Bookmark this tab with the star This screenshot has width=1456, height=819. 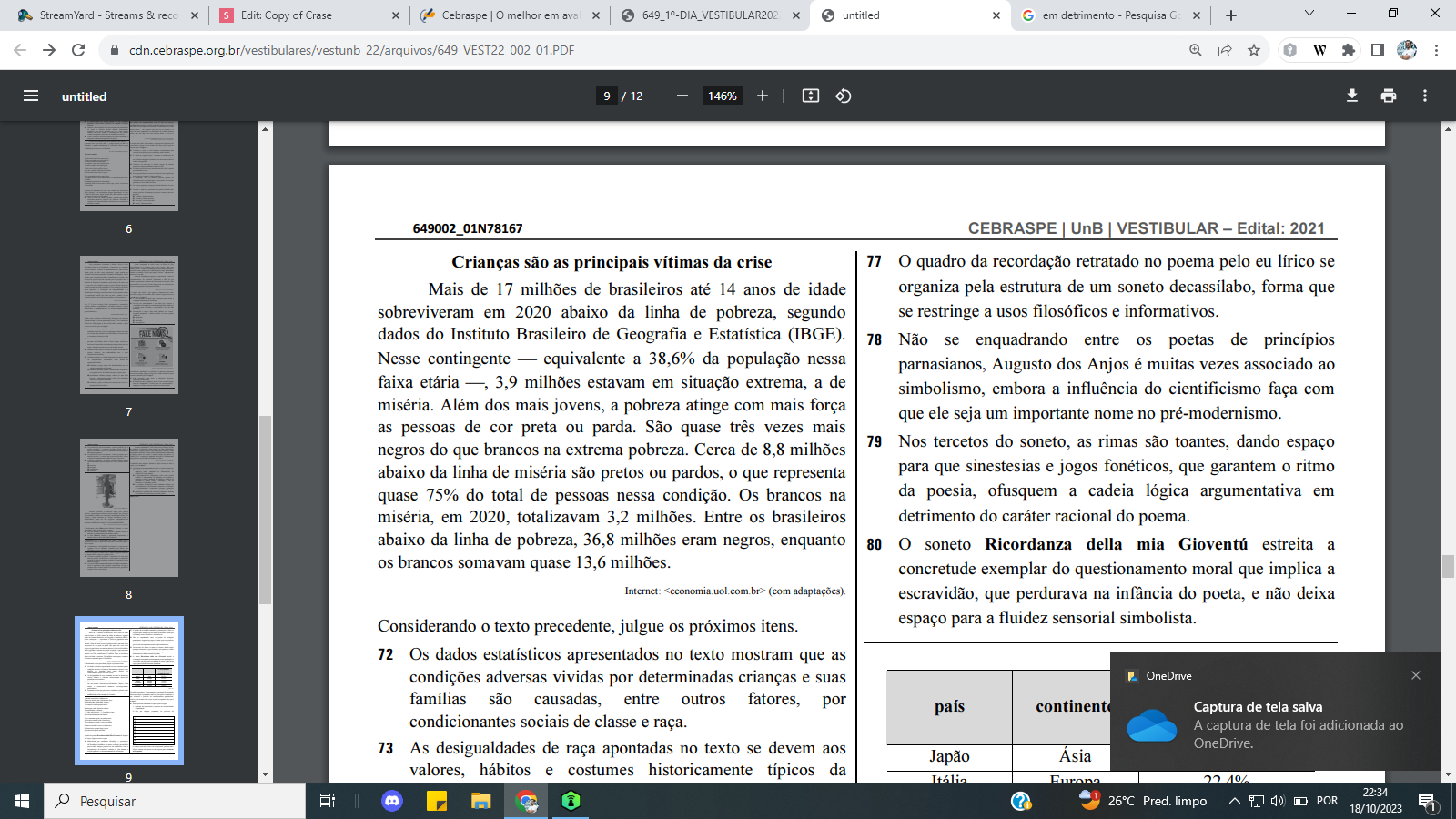[x=1254, y=50]
